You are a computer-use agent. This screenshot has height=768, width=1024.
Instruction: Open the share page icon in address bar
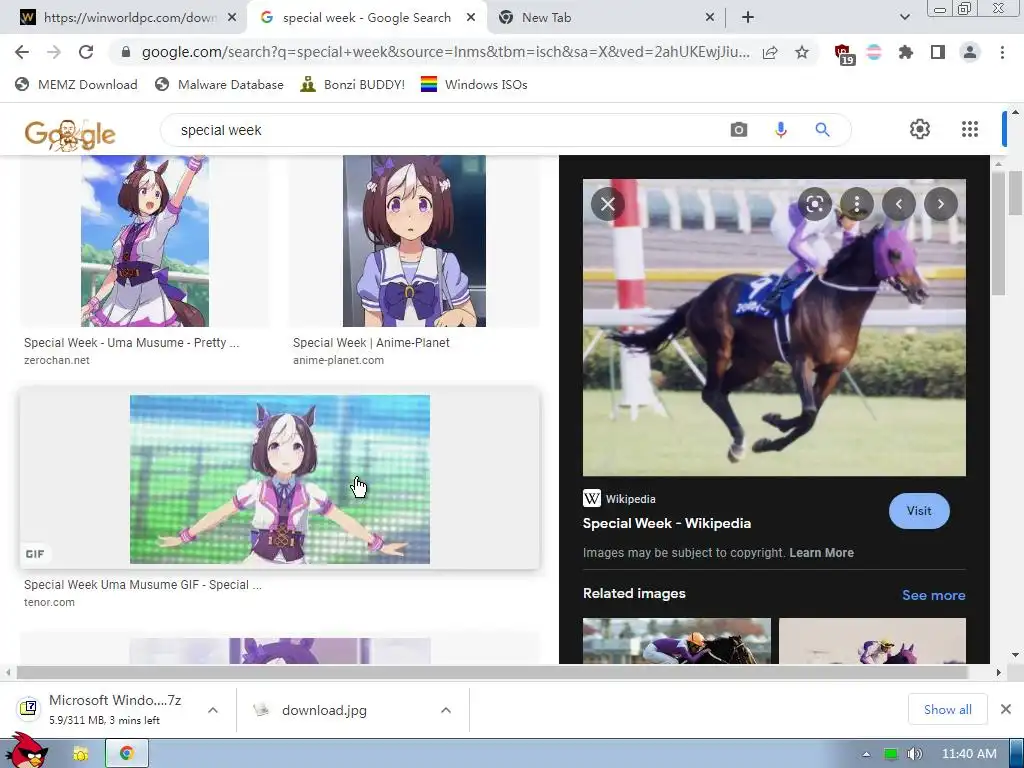[x=770, y=52]
